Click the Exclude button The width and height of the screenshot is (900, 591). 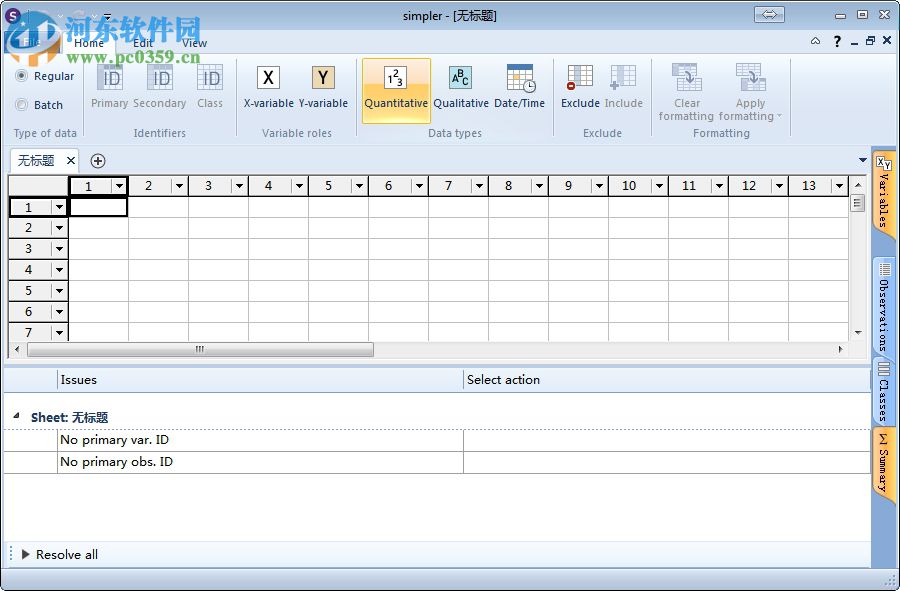(x=580, y=86)
